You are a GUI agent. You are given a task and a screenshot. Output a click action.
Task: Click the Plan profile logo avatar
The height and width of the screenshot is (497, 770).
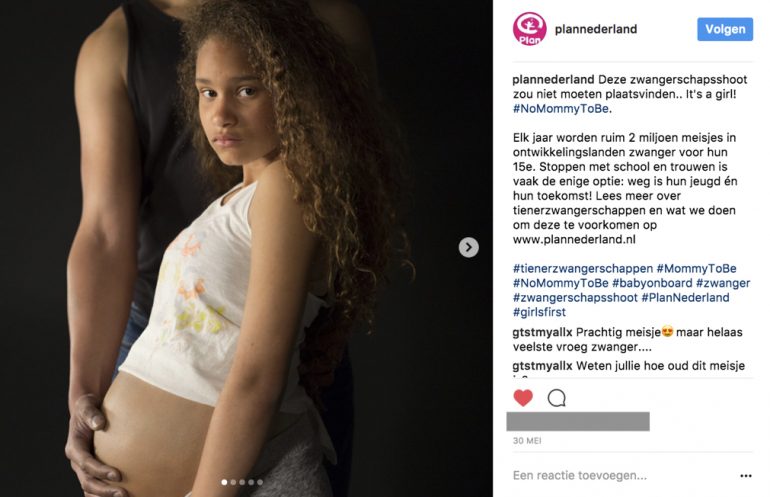529,29
